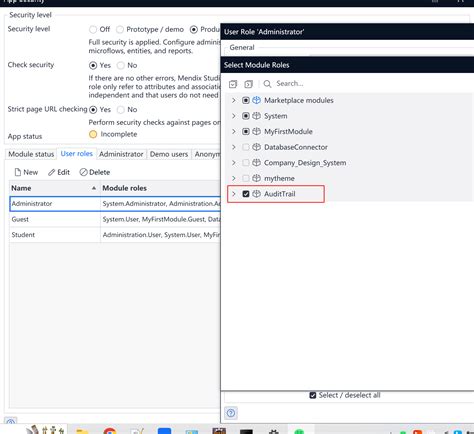
Task: Toggle the MyFirstModule checkbox
Action: 246,131
